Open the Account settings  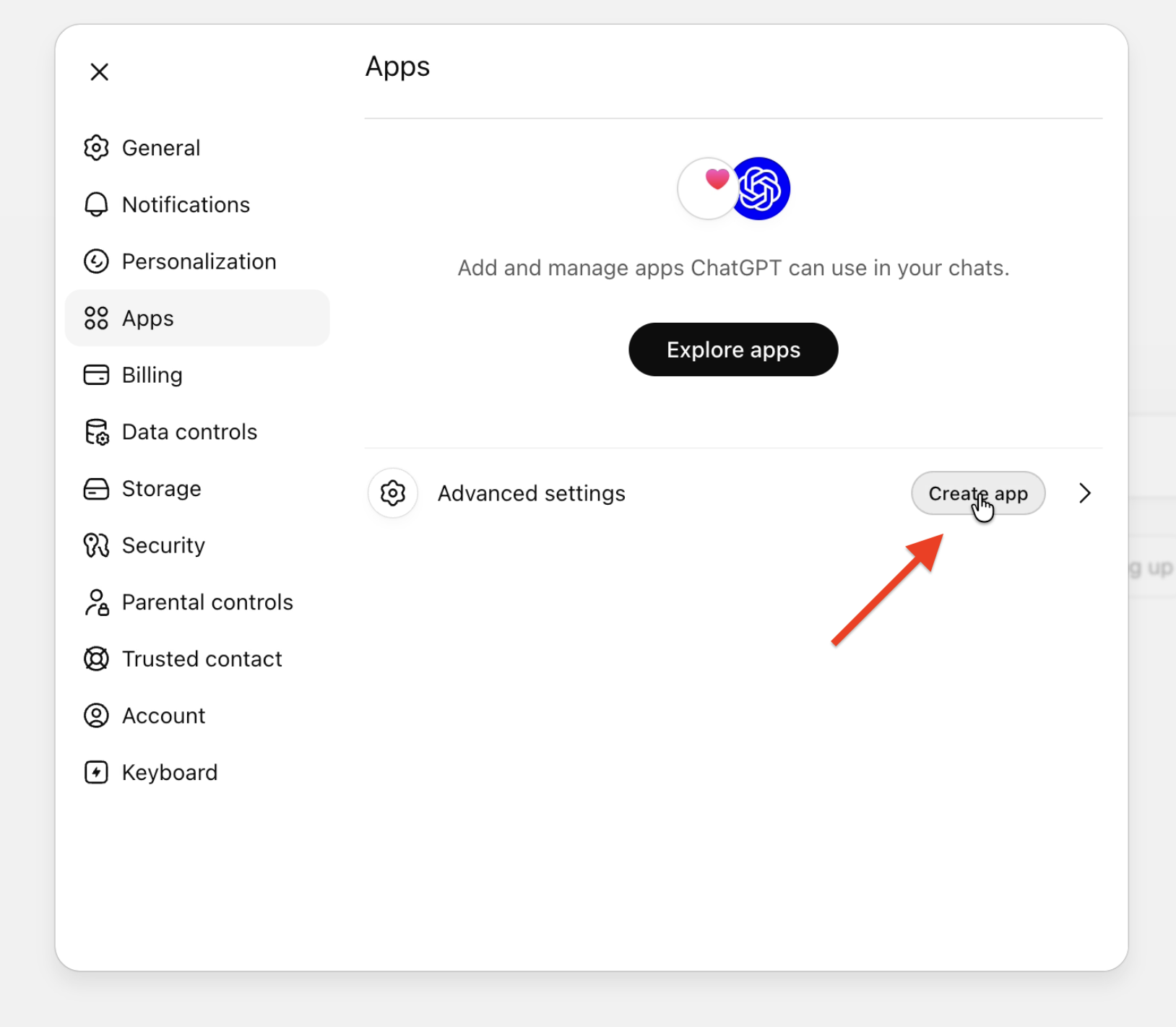[x=197, y=716]
